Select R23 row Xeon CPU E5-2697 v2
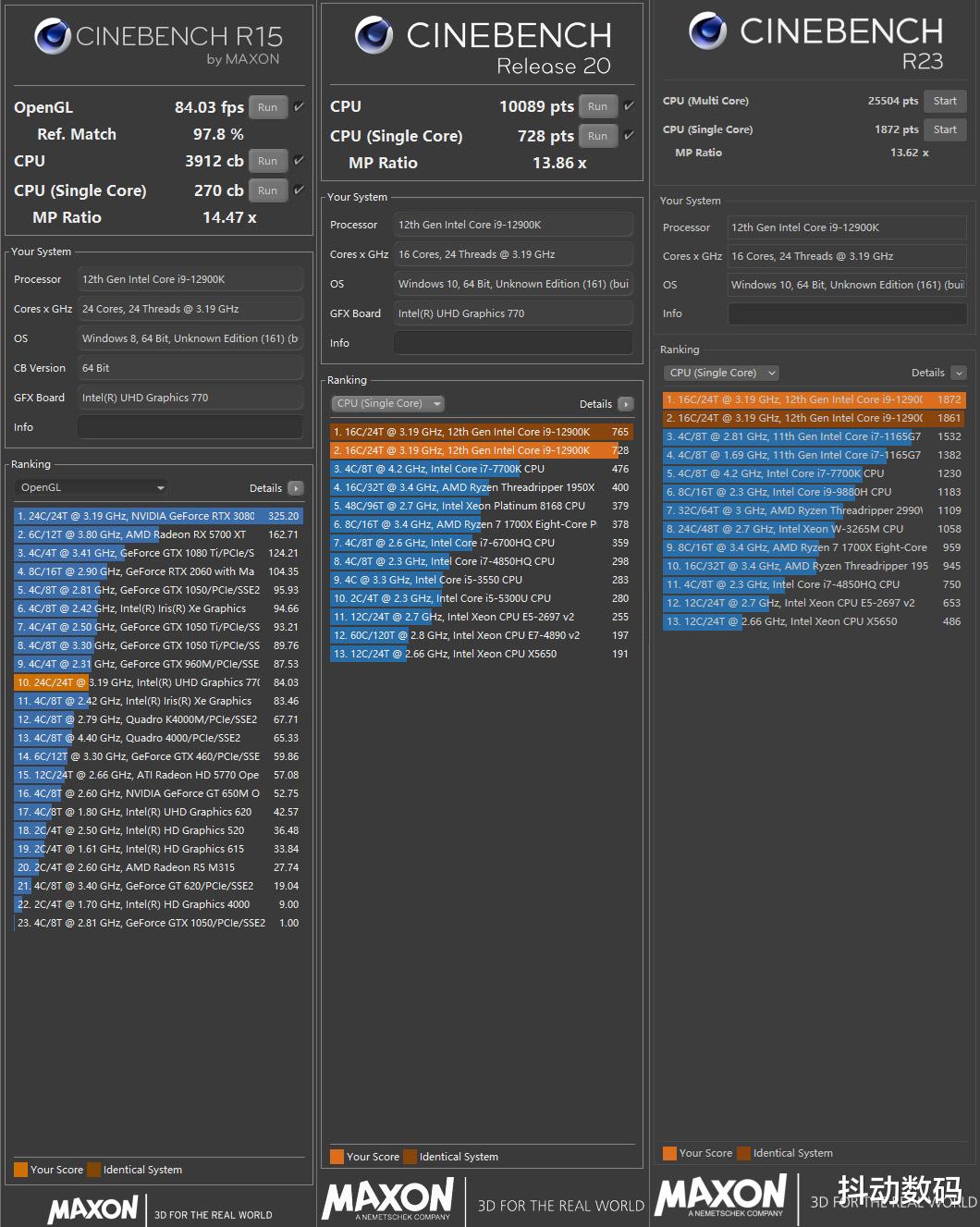This screenshot has height=1227, width=980. tap(815, 603)
